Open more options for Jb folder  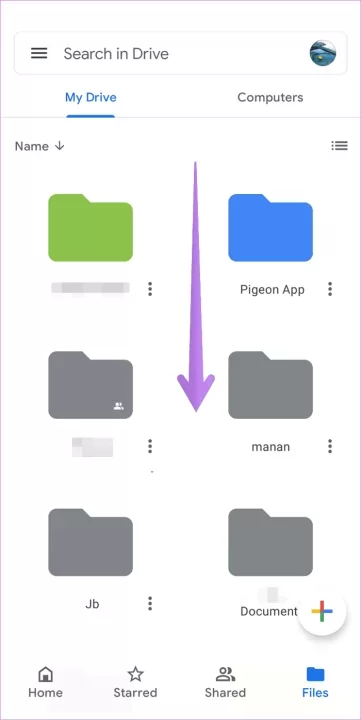point(150,603)
